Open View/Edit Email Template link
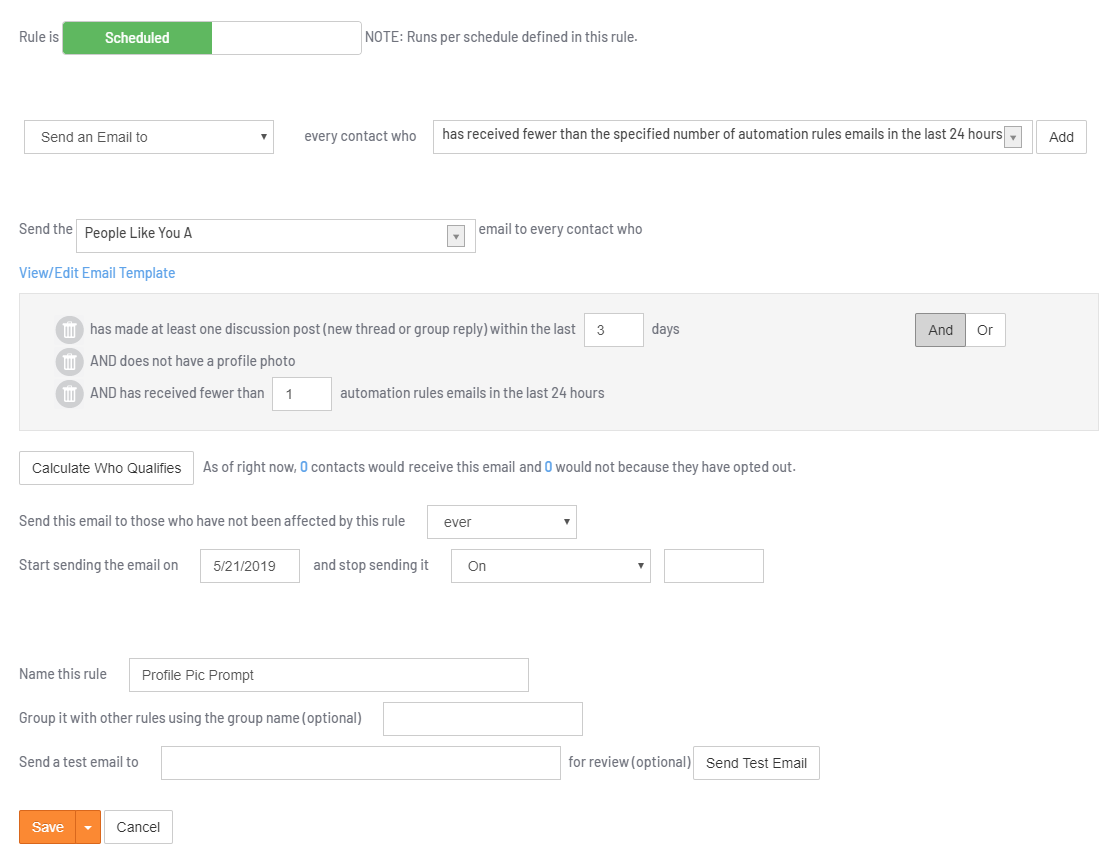The image size is (1106, 856). pyautogui.click(x=97, y=273)
